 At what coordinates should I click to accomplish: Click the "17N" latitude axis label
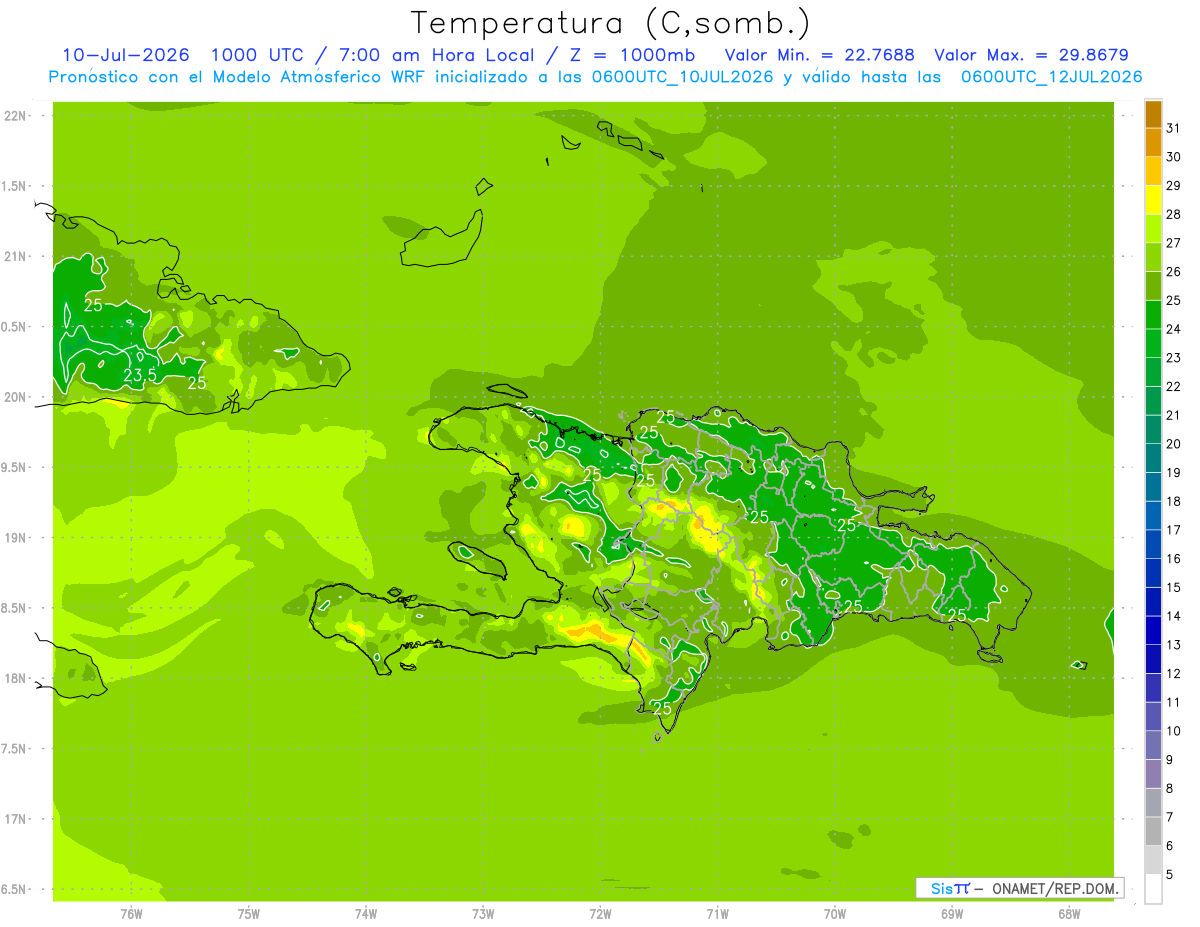pos(15,819)
